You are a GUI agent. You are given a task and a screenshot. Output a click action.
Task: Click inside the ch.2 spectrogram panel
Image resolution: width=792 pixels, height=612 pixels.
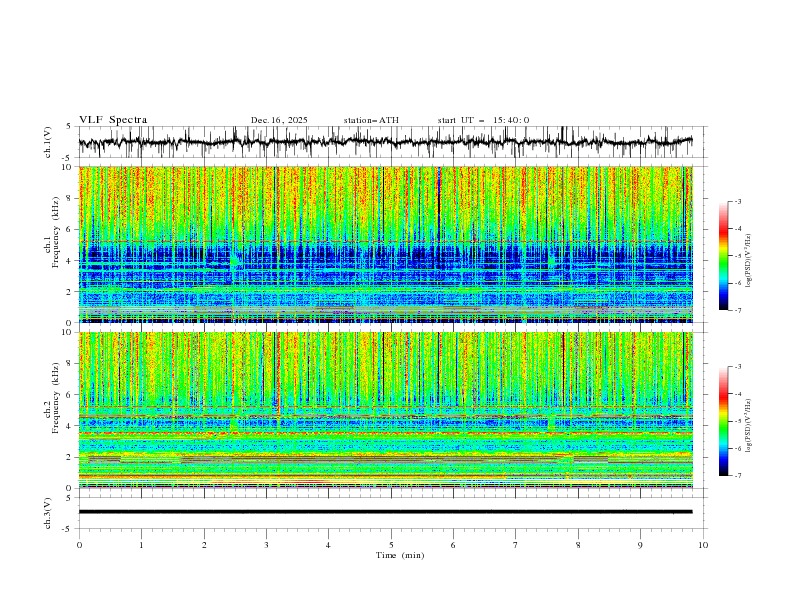[x=386, y=410]
